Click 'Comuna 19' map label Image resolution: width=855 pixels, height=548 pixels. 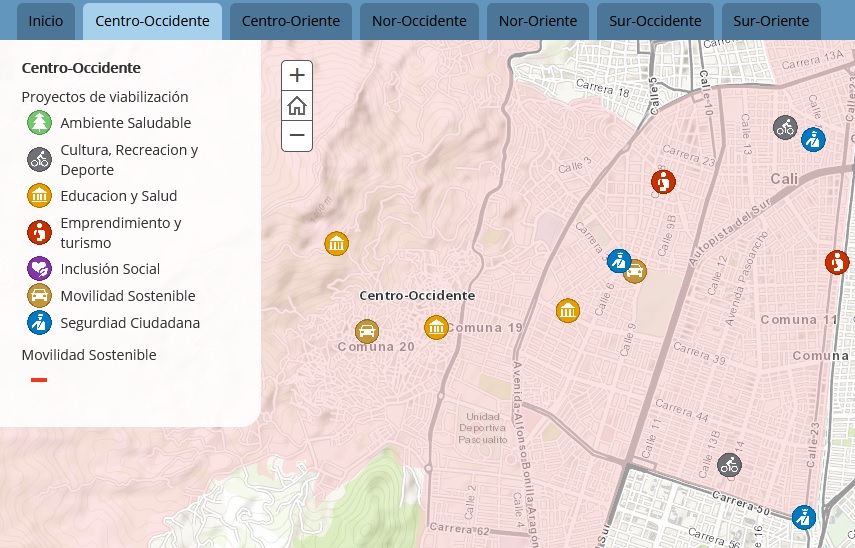tap(485, 328)
